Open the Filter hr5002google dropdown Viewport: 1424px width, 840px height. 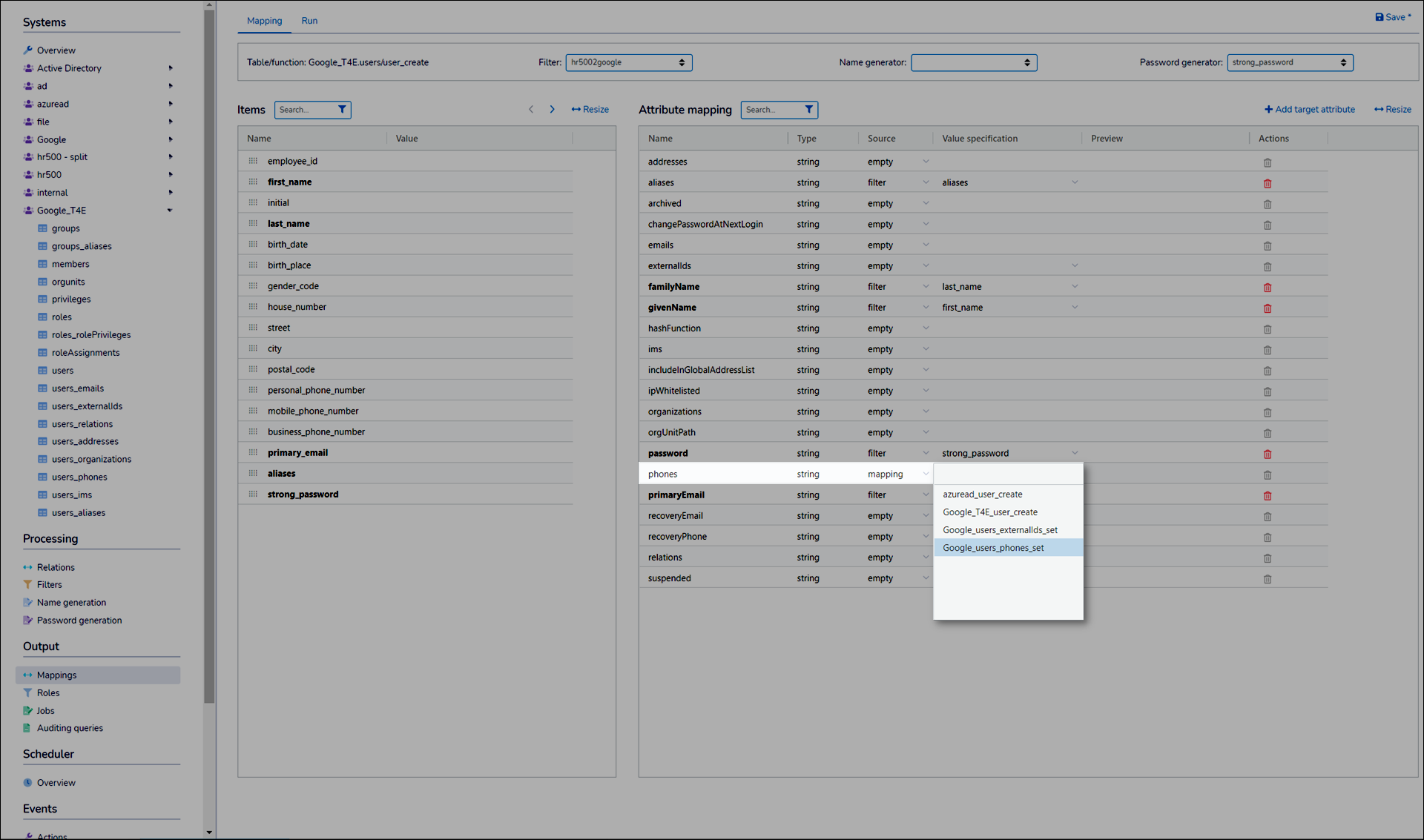click(x=628, y=63)
